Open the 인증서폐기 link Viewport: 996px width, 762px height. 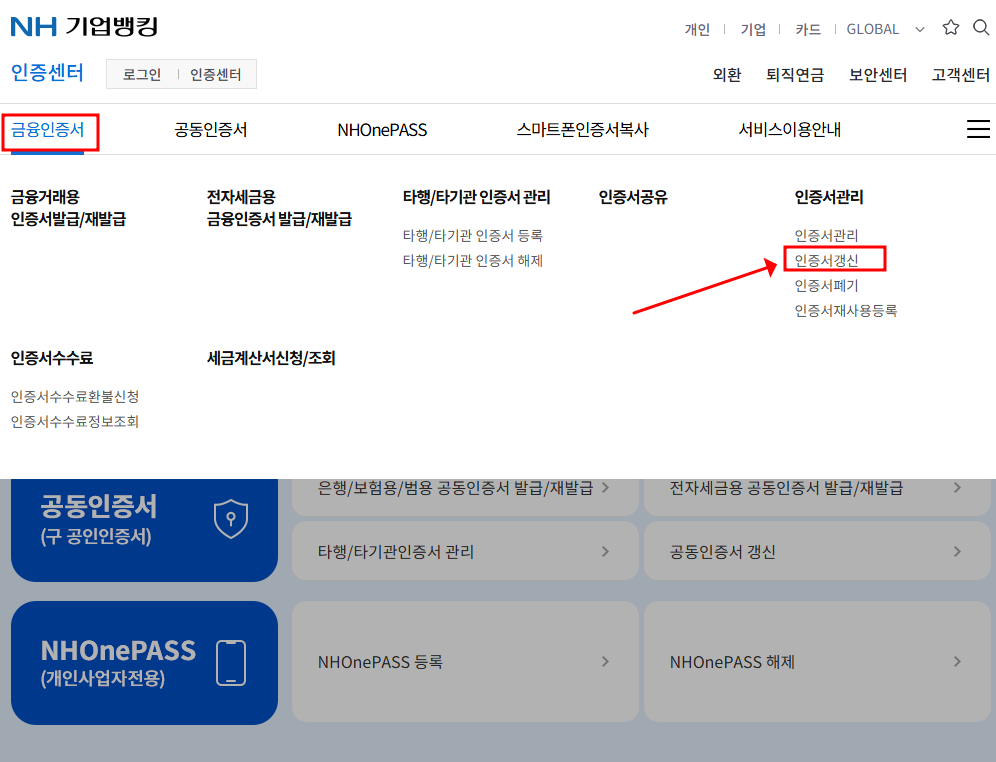(826, 286)
